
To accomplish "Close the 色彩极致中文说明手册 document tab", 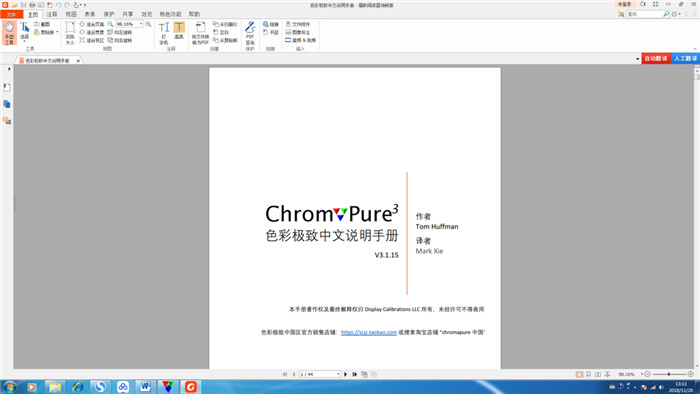I will tap(78, 61).
